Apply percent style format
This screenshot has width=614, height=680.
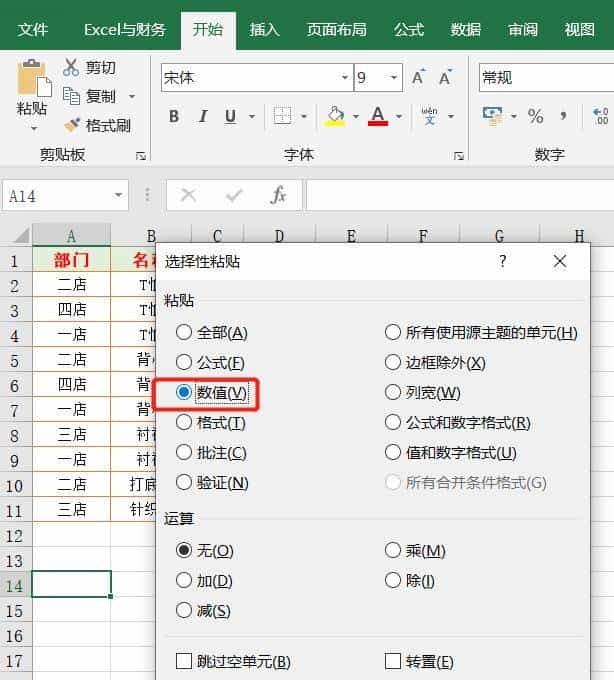[x=536, y=116]
